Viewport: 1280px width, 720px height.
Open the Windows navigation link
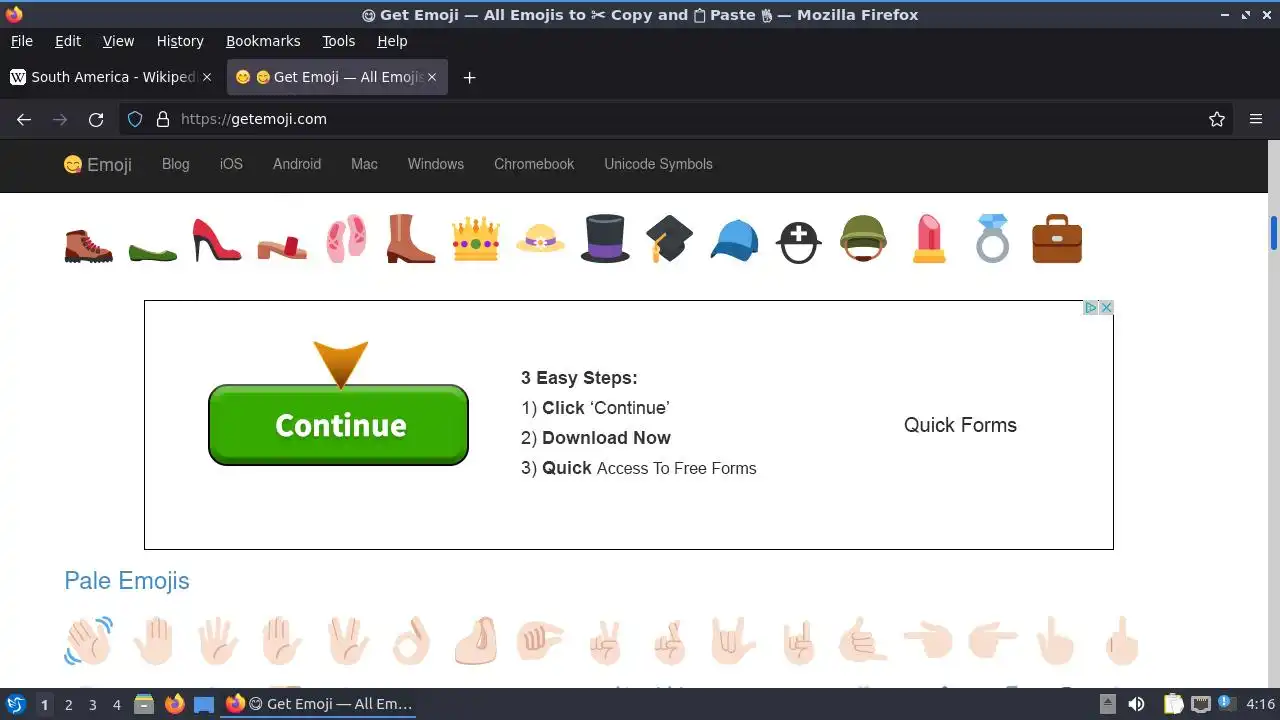click(436, 164)
